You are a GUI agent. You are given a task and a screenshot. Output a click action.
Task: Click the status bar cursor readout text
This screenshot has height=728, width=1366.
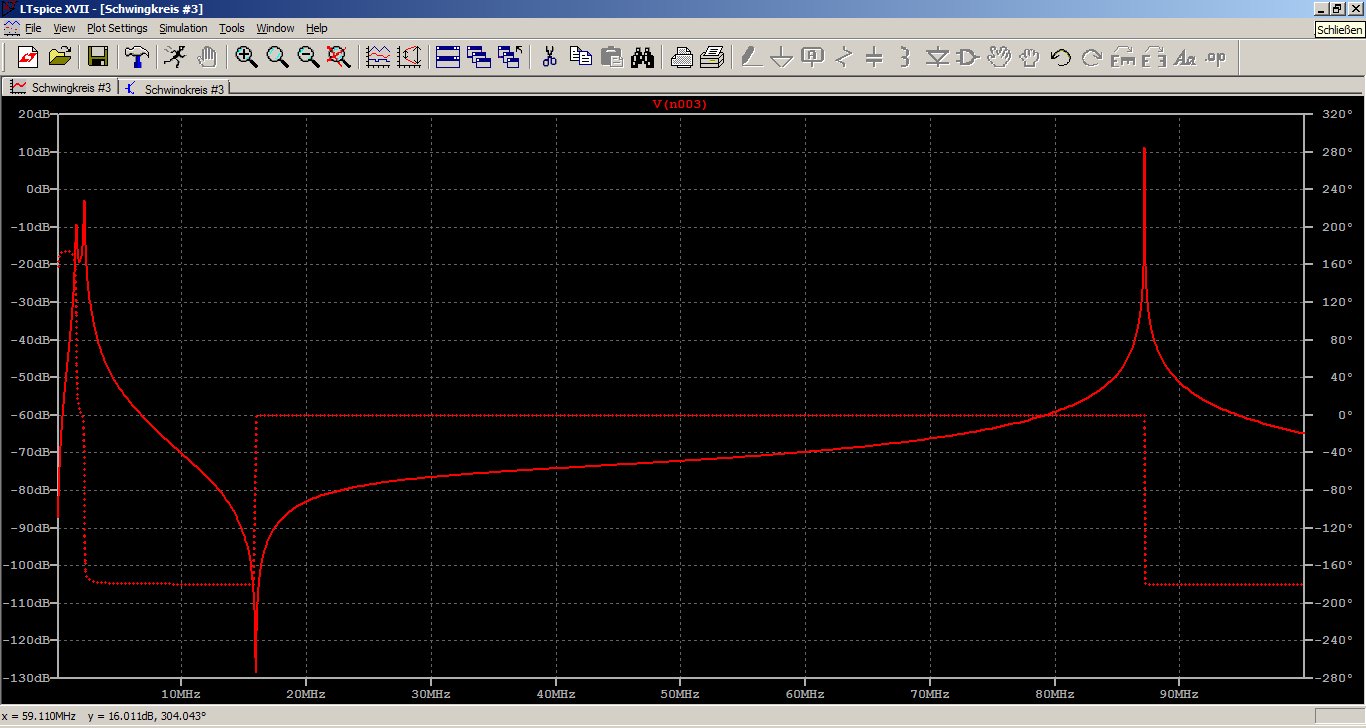[106, 716]
